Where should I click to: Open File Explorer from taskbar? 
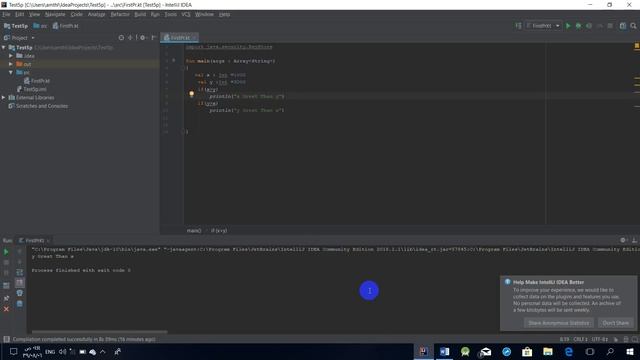(x=548, y=351)
